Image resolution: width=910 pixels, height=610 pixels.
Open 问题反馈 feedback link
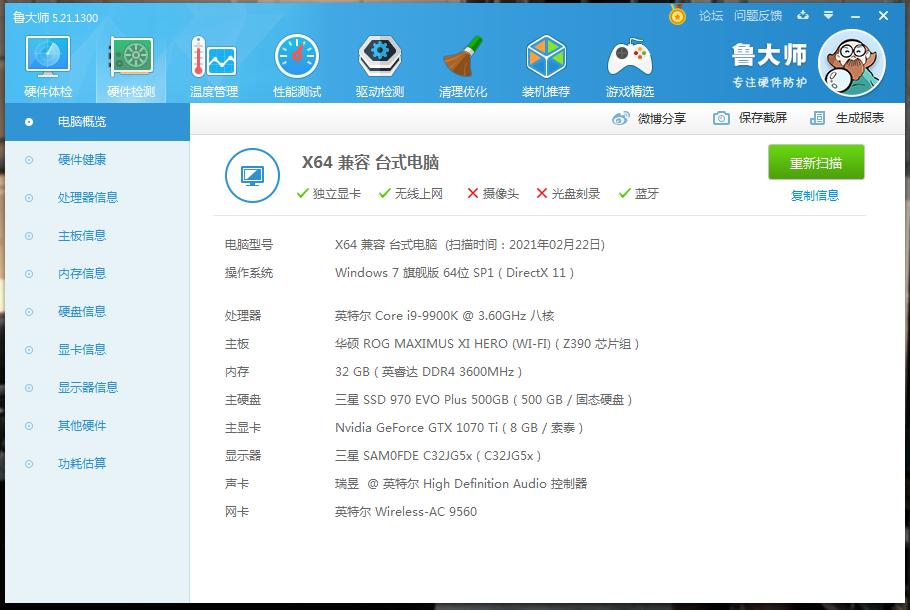(x=758, y=16)
